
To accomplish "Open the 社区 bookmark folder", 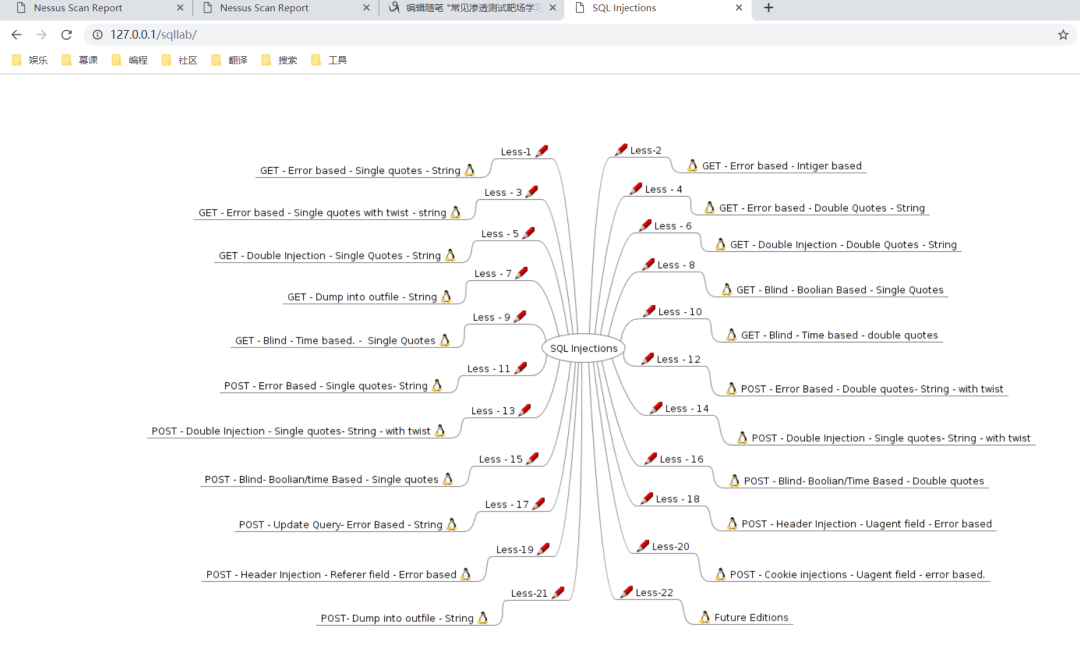I will 180,60.
